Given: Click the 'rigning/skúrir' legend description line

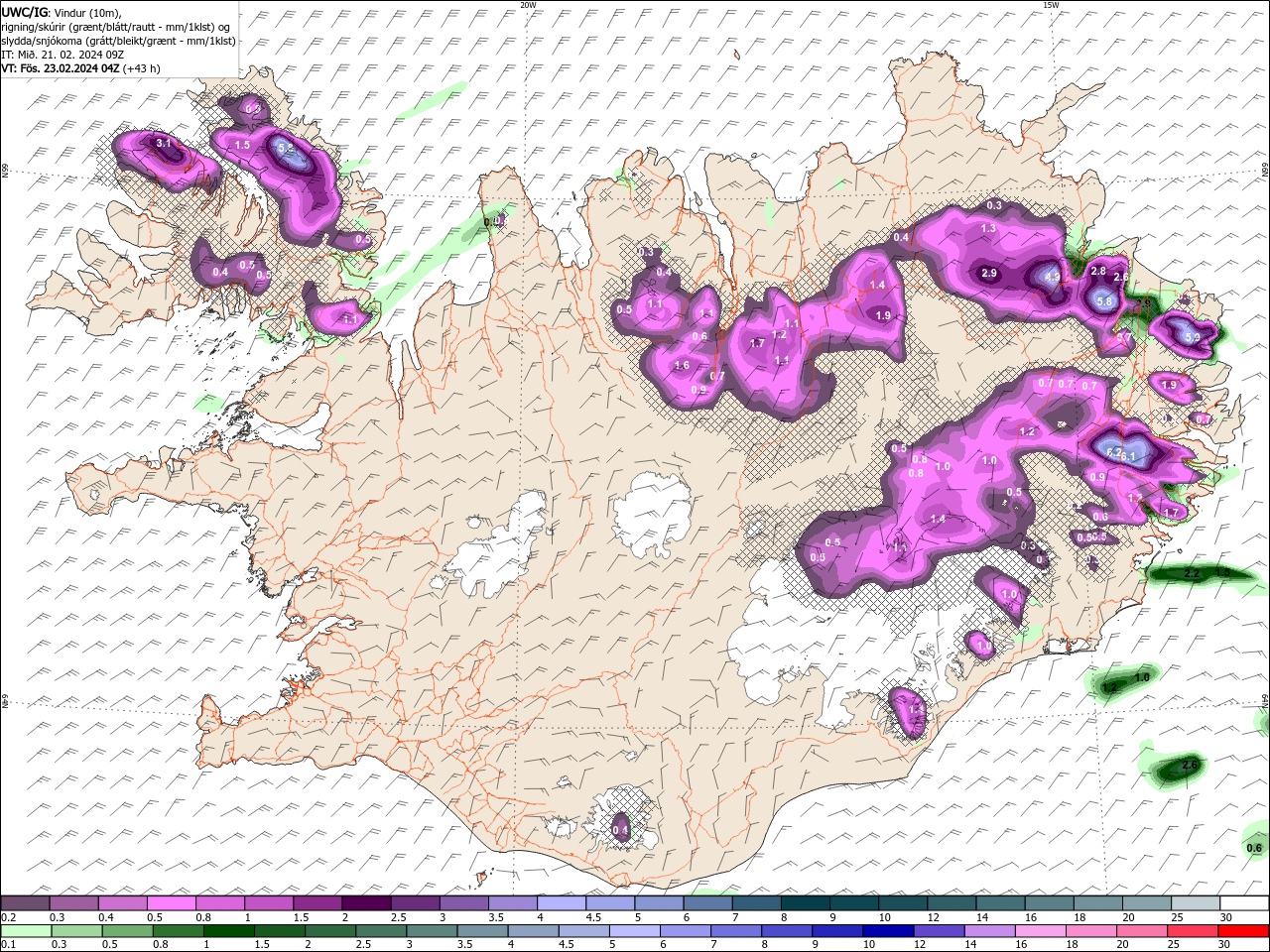Looking at the screenshot, I should coord(116,27).
